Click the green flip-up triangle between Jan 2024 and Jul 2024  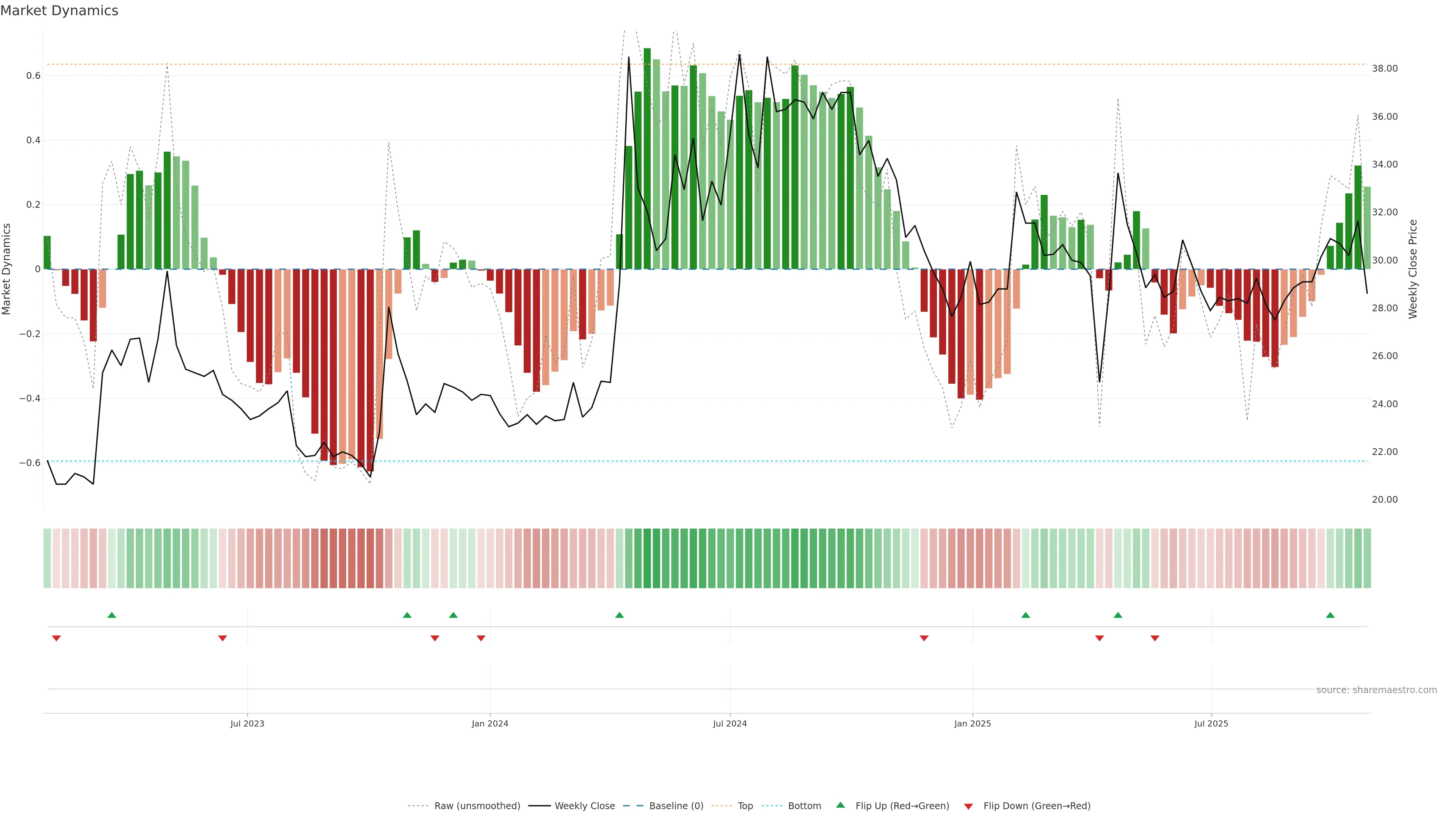click(619, 615)
